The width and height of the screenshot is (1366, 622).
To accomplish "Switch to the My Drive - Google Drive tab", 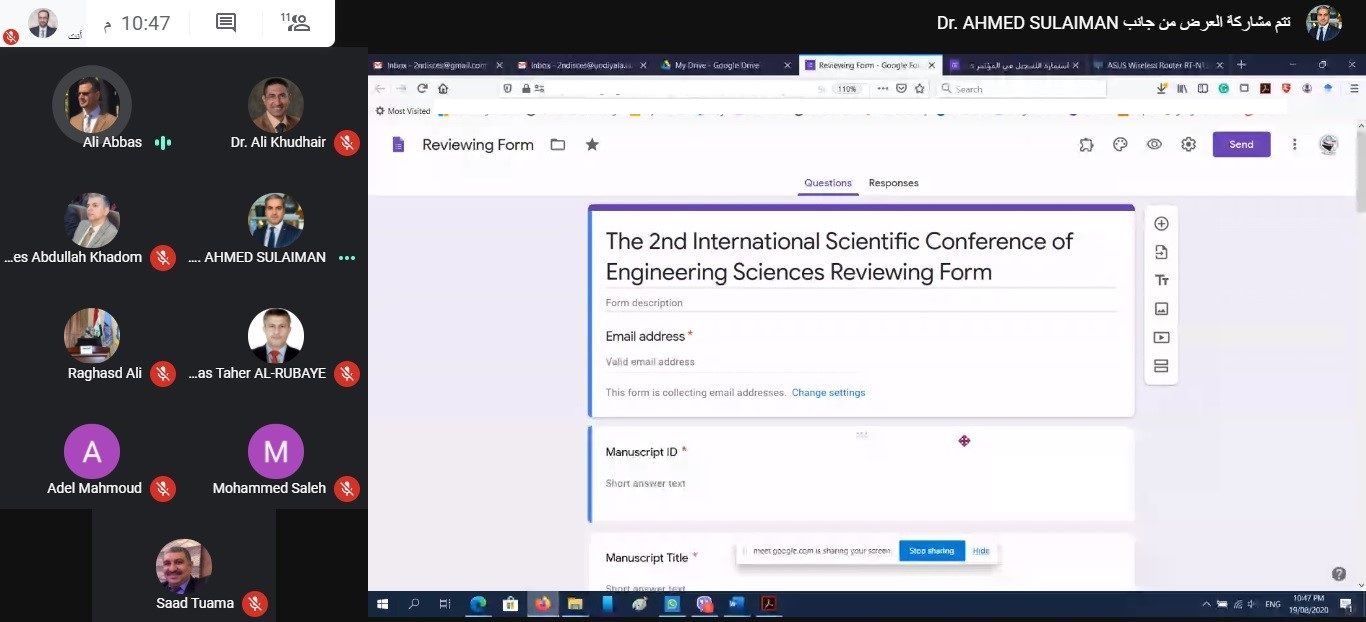I will tap(724, 65).
